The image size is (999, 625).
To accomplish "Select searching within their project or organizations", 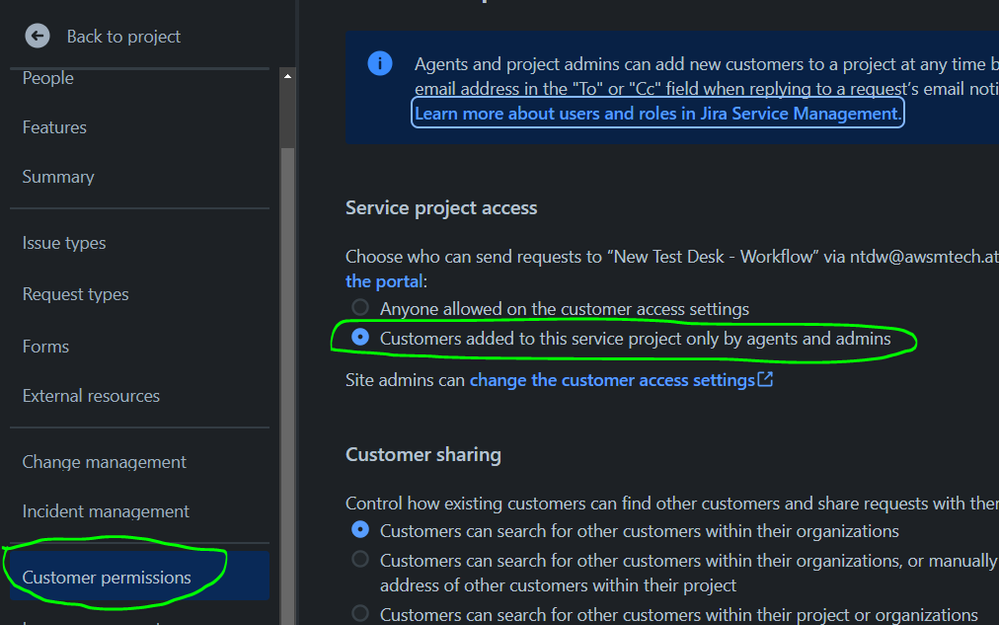I will pyautogui.click(x=360, y=614).
